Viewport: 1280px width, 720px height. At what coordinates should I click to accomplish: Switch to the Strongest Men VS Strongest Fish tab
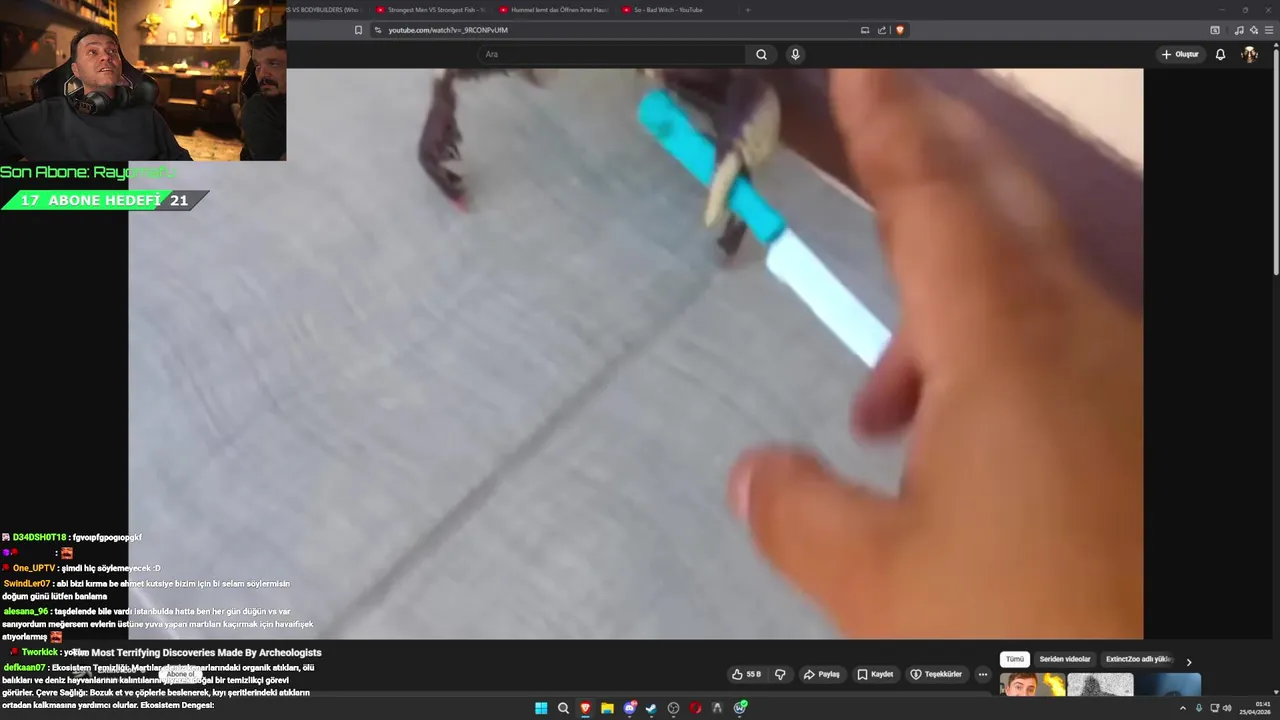430,10
